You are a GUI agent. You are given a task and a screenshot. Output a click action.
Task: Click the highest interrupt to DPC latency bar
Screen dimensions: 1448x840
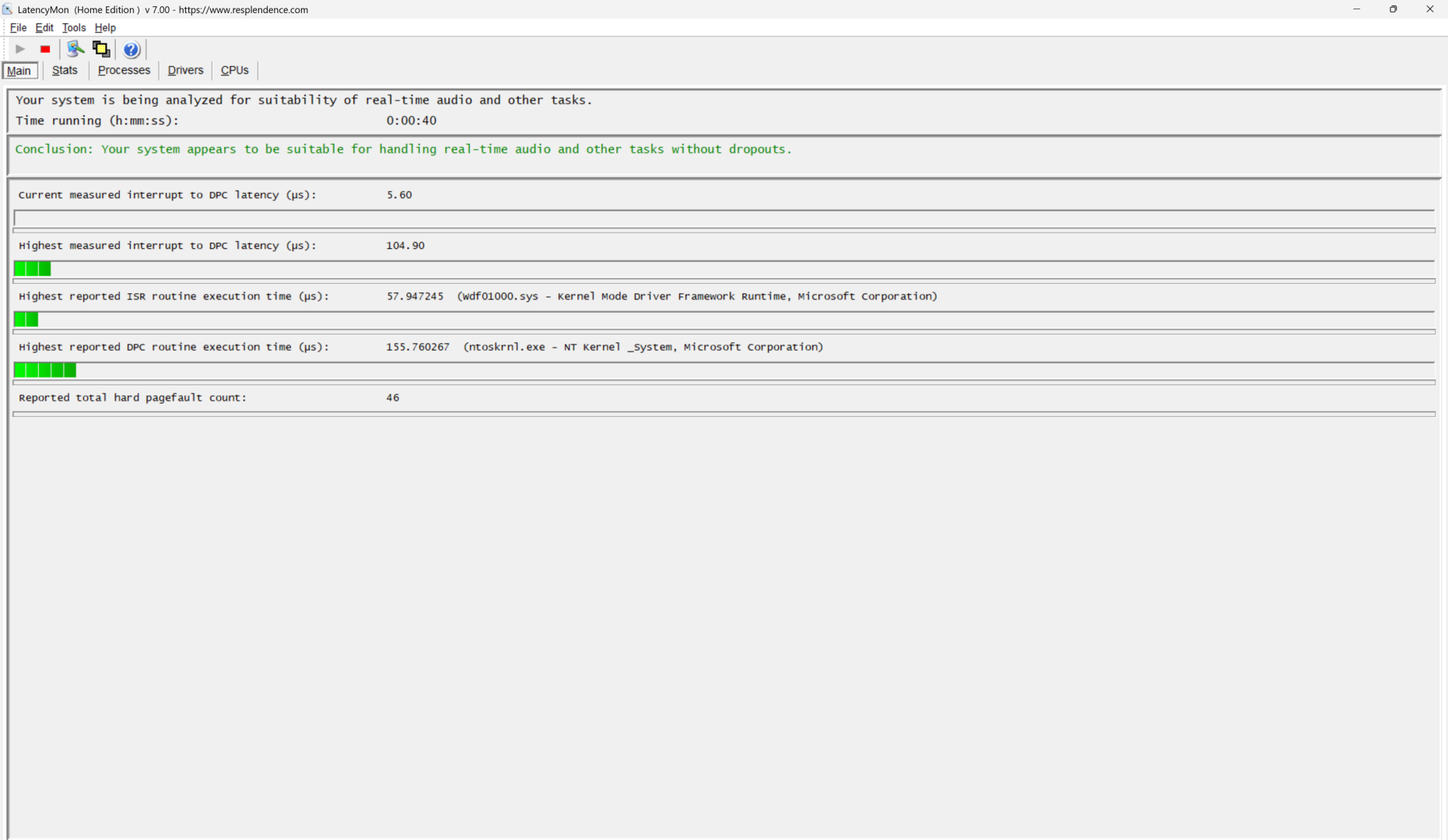(x=33, y=269)
